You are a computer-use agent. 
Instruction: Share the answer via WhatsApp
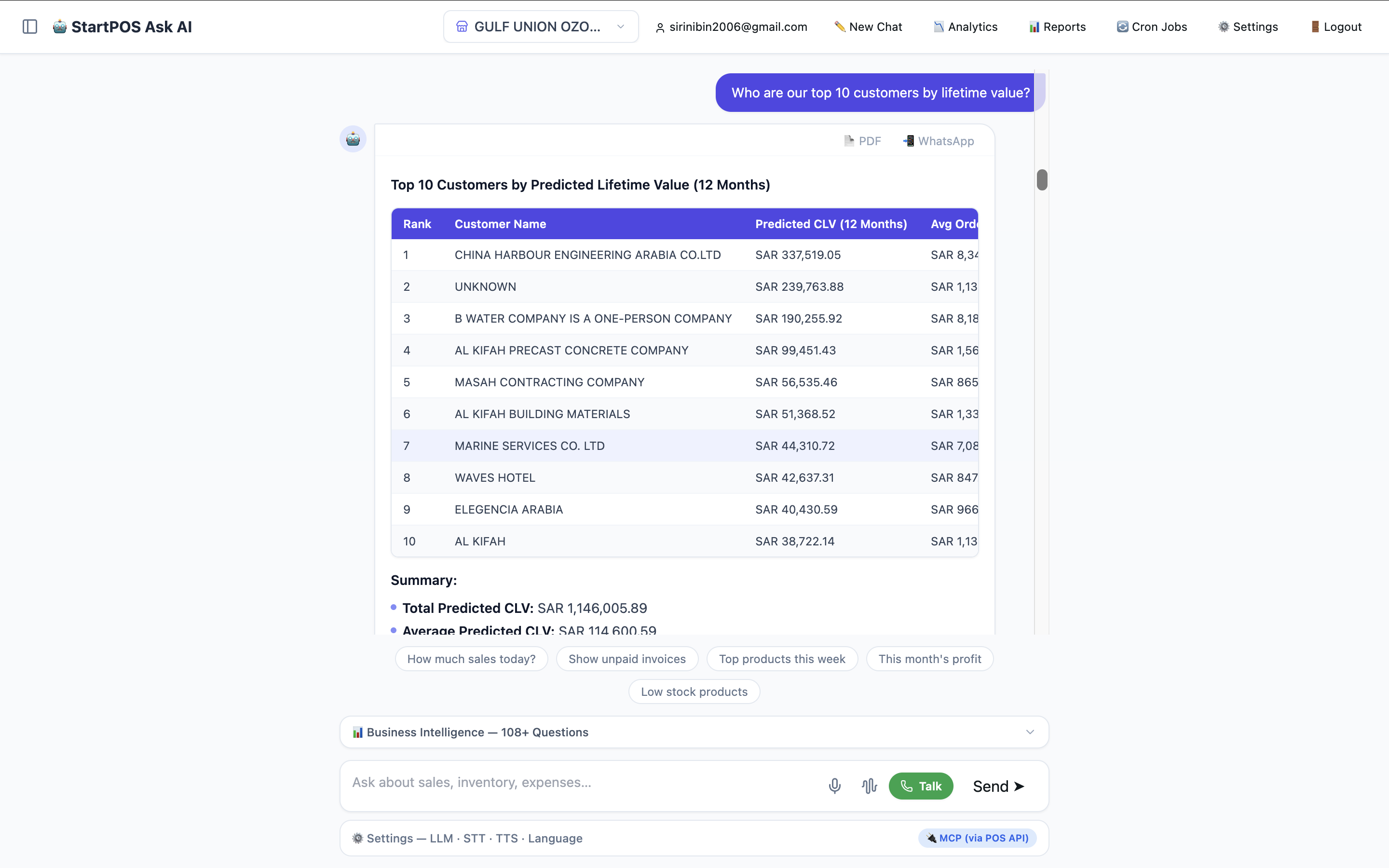(x=939, y=141)
